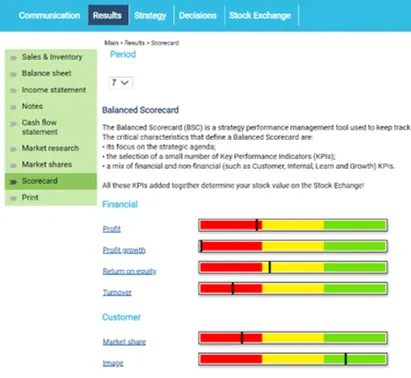Image resolution: width=411 pixels, height=378 pixels.
Task: Open the Communication tab
Action: click(x=49, y=15)
